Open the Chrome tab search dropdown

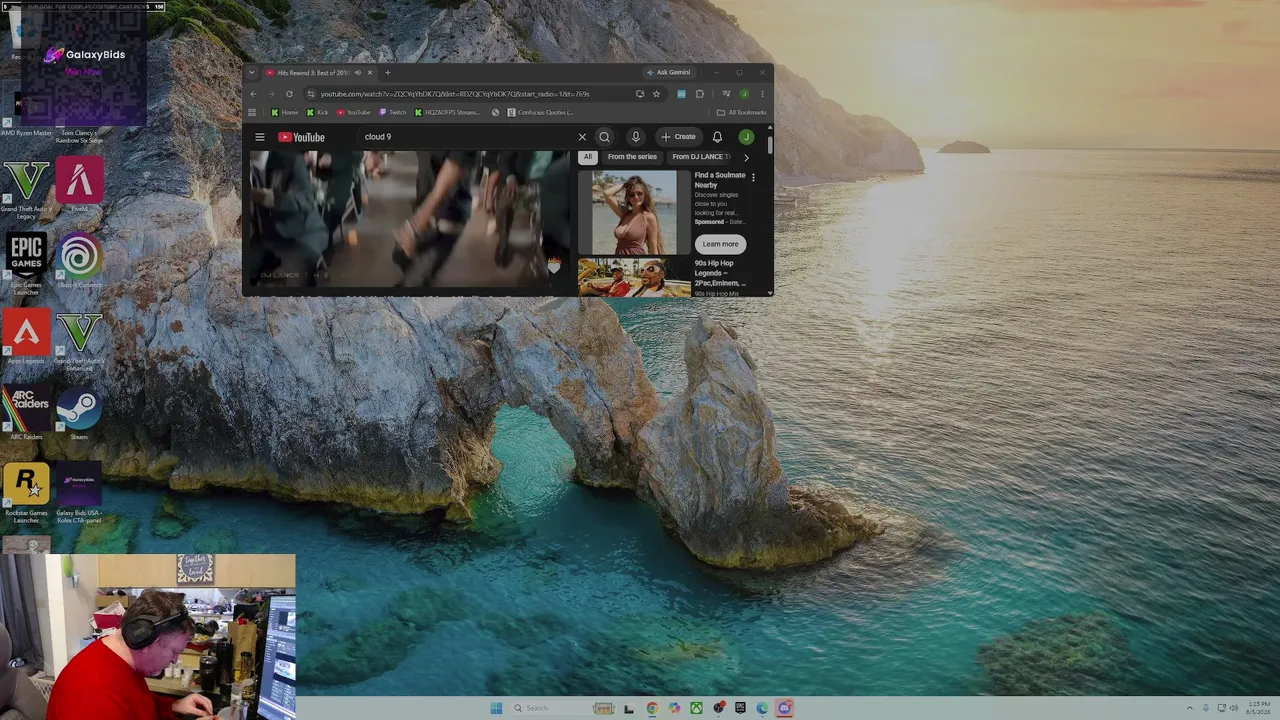point(254,72)
